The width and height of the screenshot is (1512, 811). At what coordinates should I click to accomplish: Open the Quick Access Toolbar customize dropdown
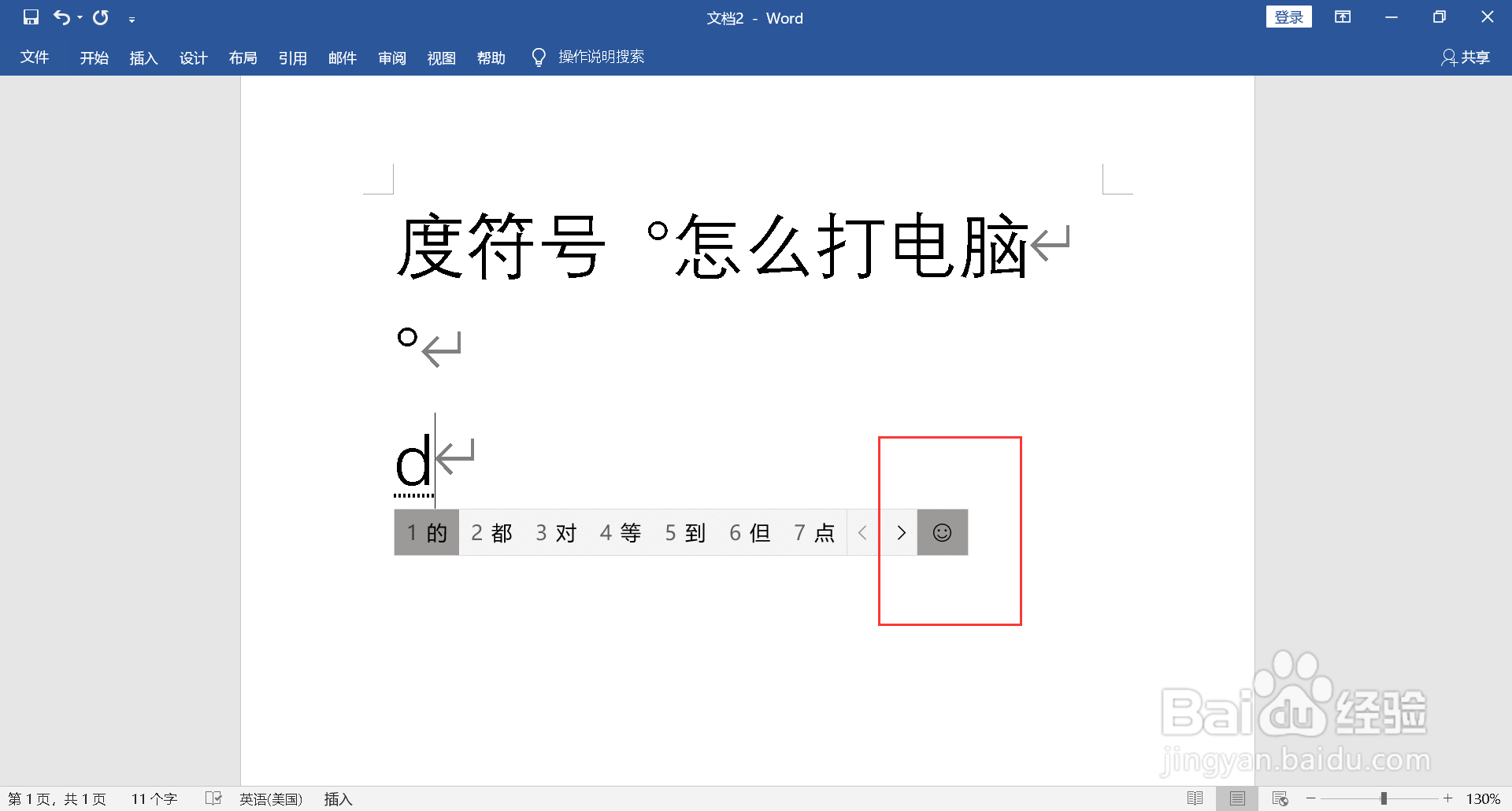click(132, 18)
